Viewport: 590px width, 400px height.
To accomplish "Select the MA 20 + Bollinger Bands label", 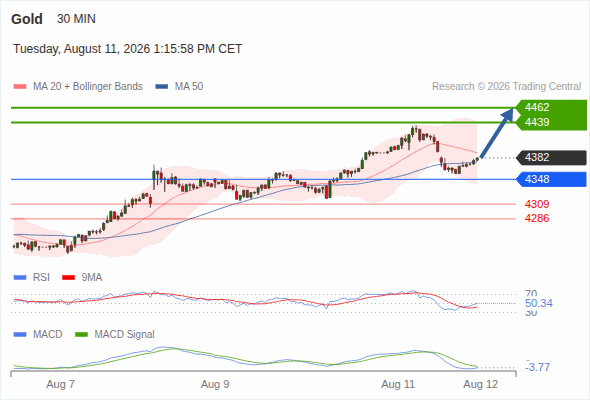I will 88,87.
